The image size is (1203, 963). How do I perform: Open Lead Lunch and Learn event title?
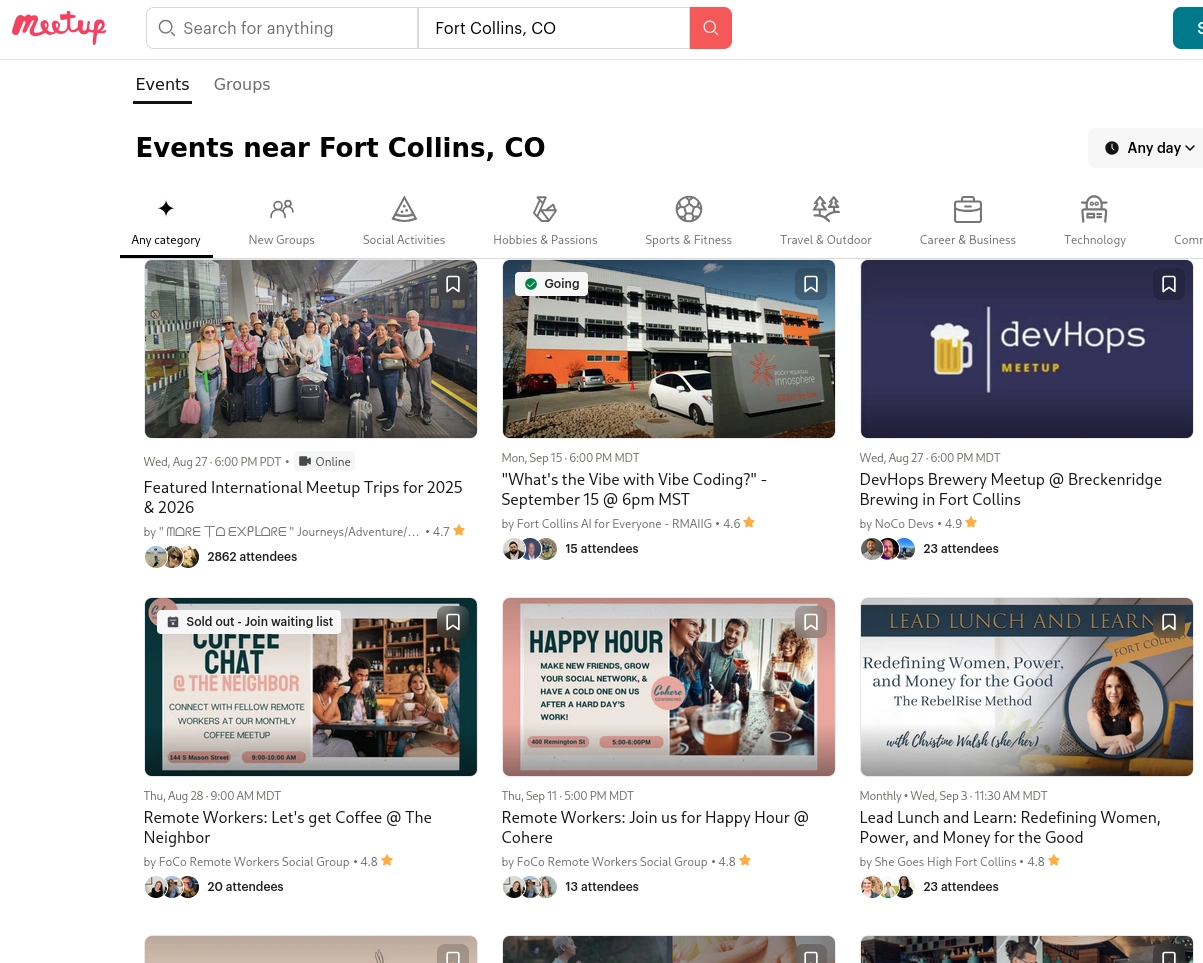tap(1010, 827)
